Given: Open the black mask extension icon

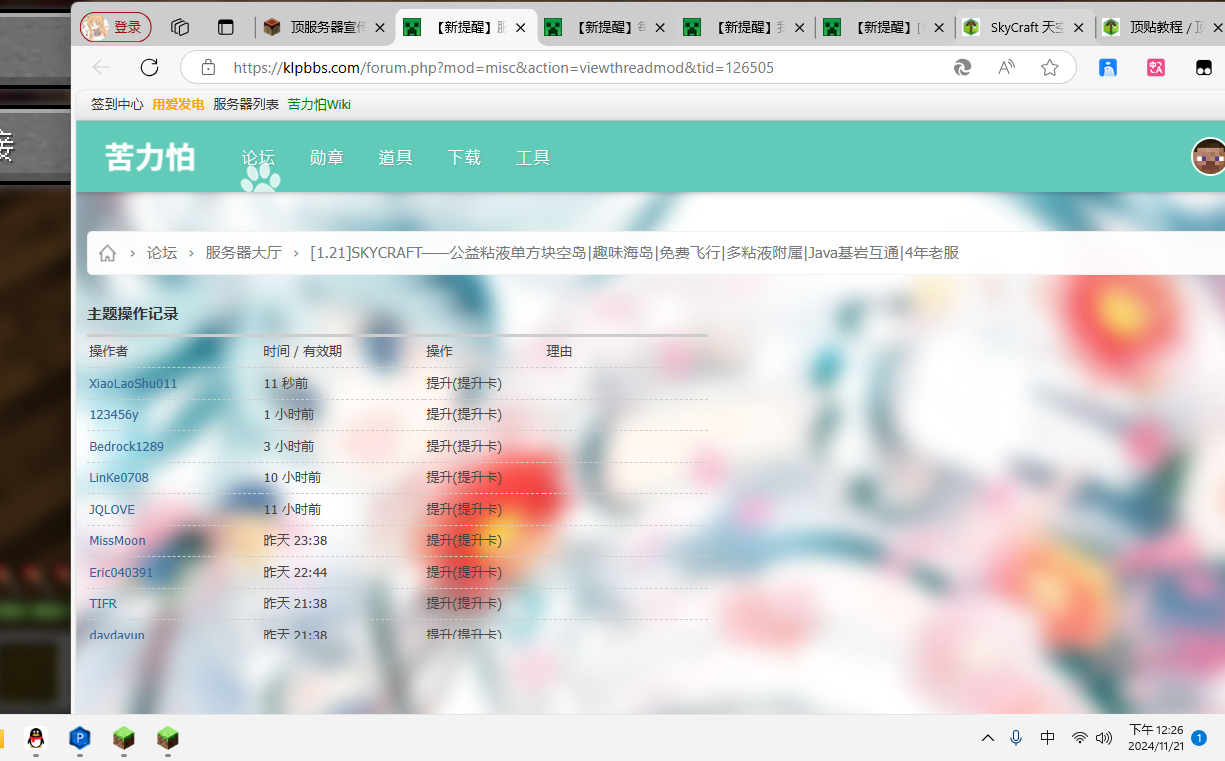Looking at the screenshot, I should point(1204,68).
